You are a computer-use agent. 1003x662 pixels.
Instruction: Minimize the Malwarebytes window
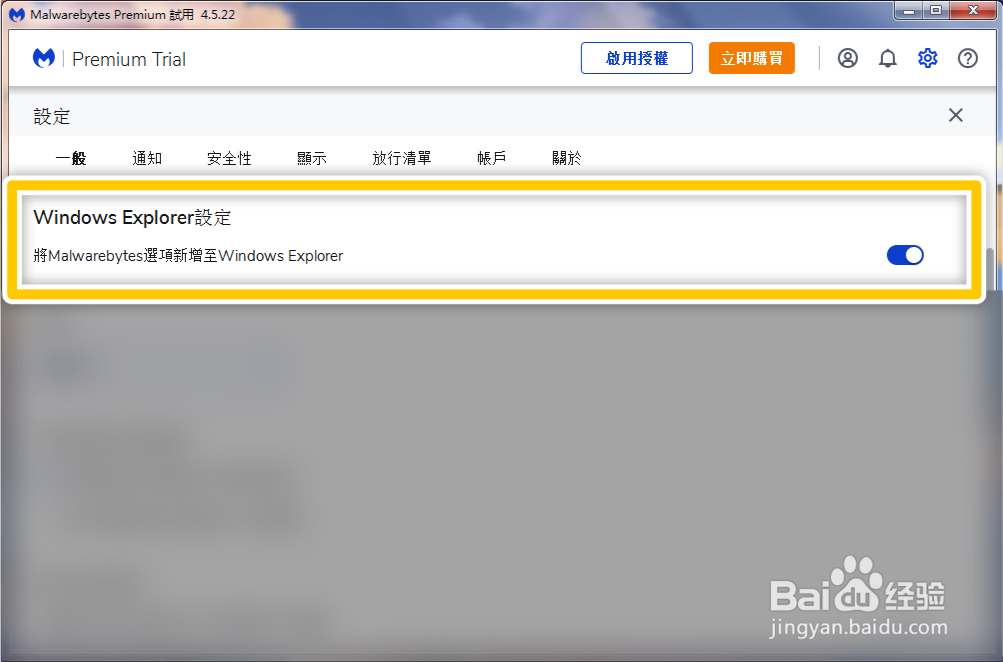coord(908,11)
